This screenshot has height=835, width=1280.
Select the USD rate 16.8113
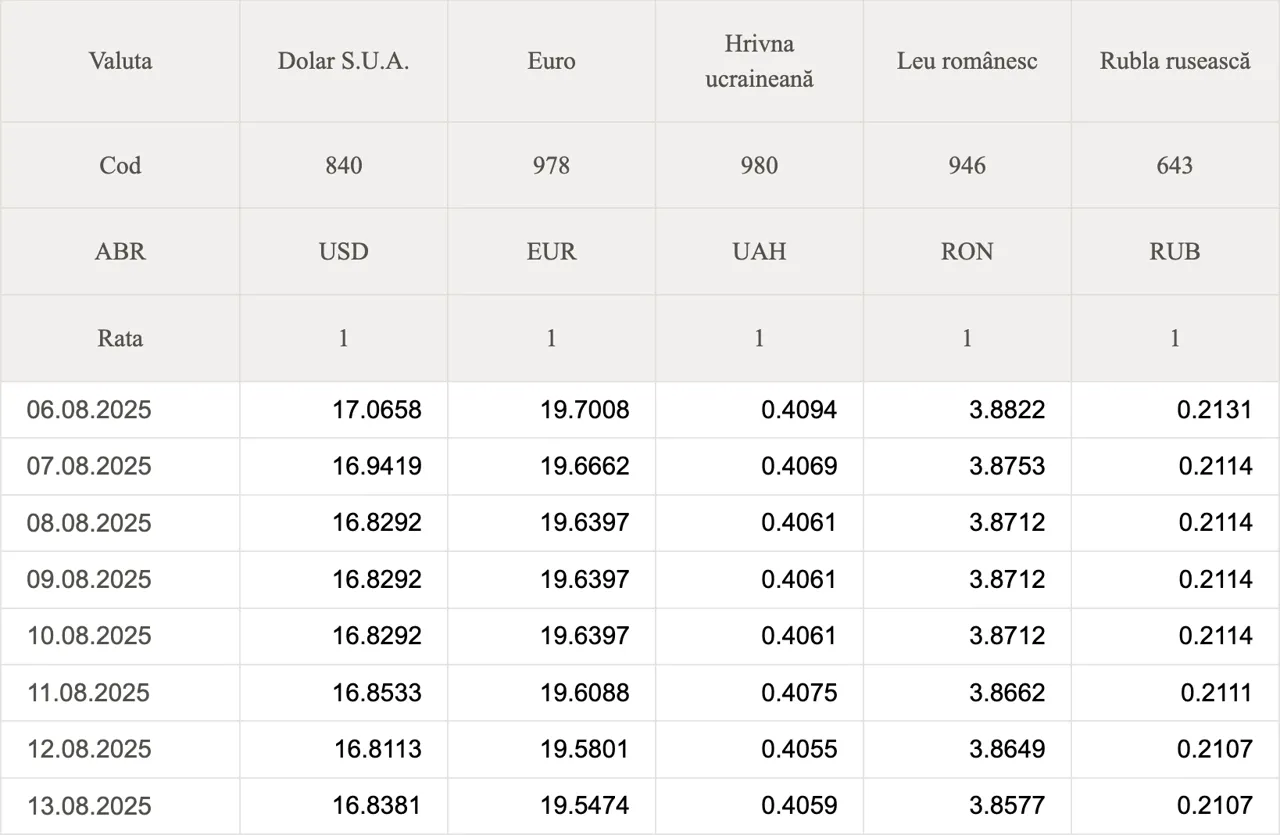coord(377,749)
